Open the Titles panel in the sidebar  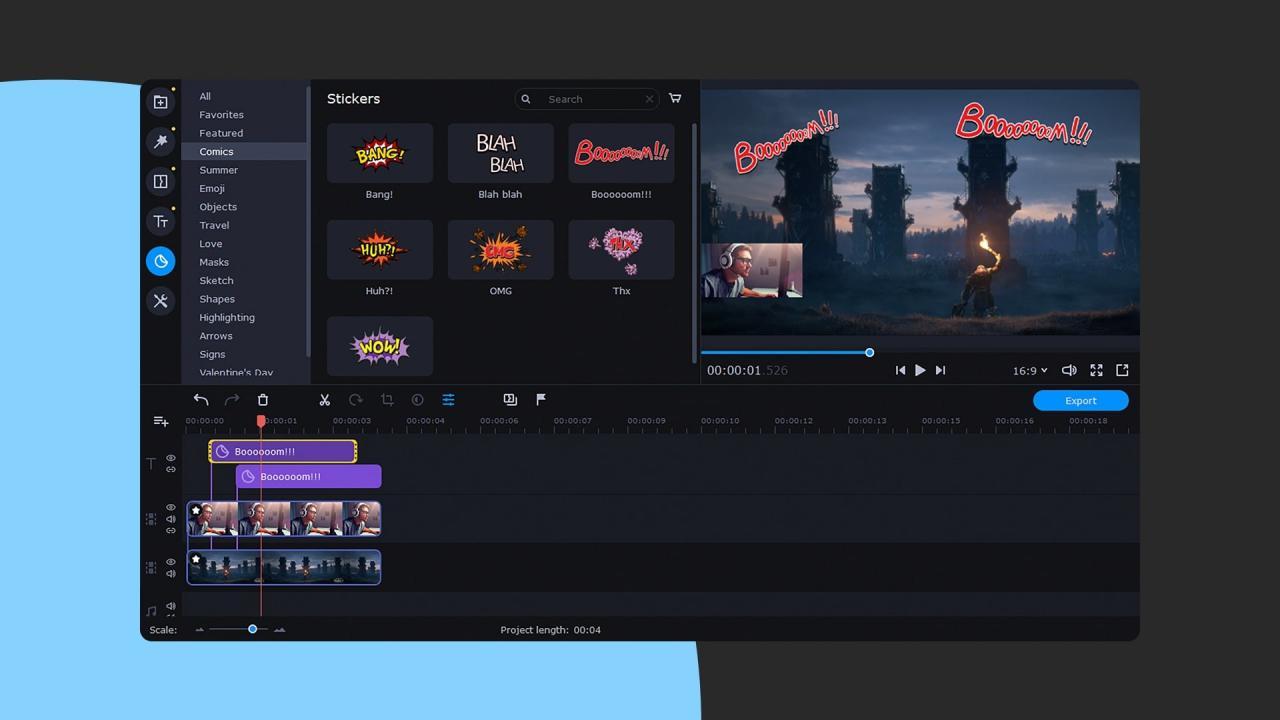pos(161,221)
